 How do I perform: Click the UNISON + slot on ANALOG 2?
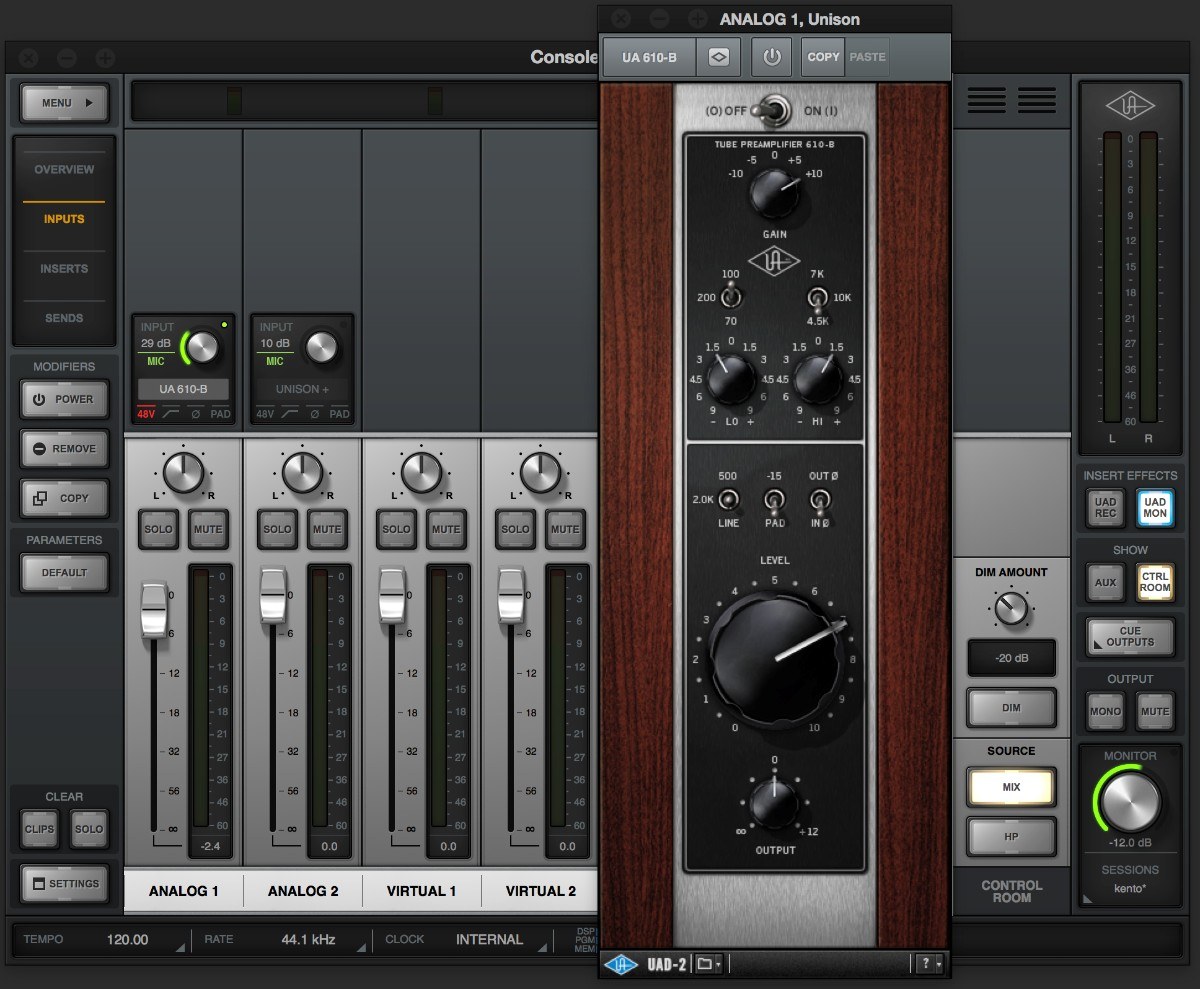(x=302, y=389)
